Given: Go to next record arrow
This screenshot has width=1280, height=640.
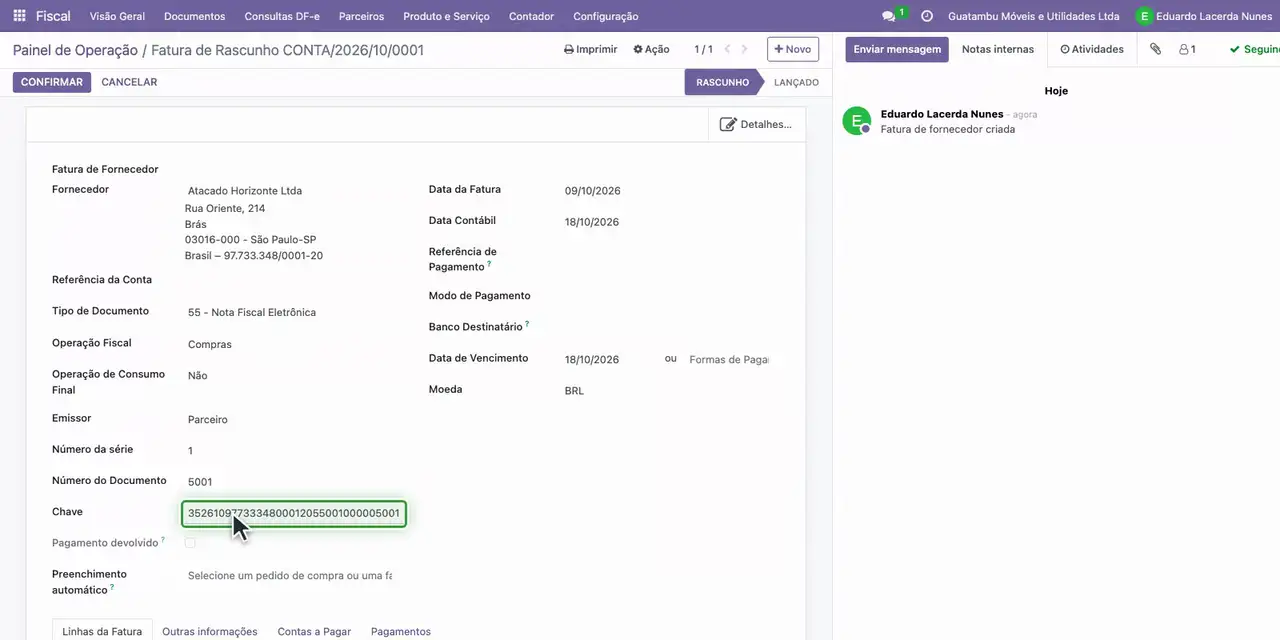Looking at the screenshot, I should [x=744, y=49].
